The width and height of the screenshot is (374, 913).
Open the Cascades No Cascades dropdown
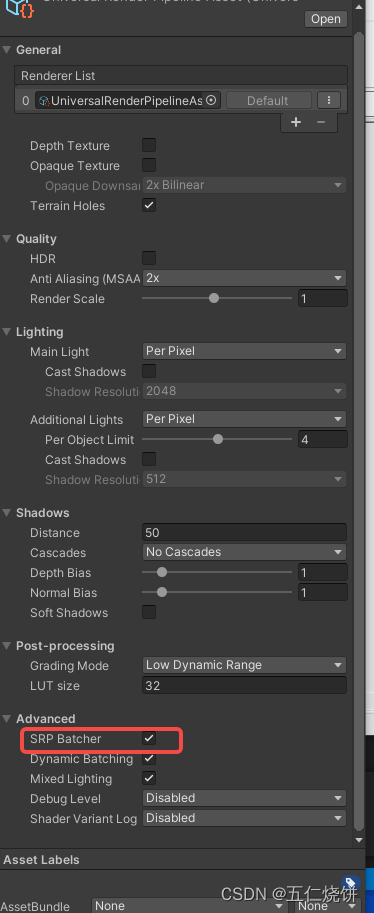tap(244, 551)
